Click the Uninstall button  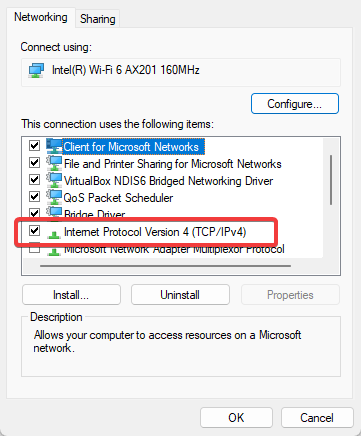[180, 295]
